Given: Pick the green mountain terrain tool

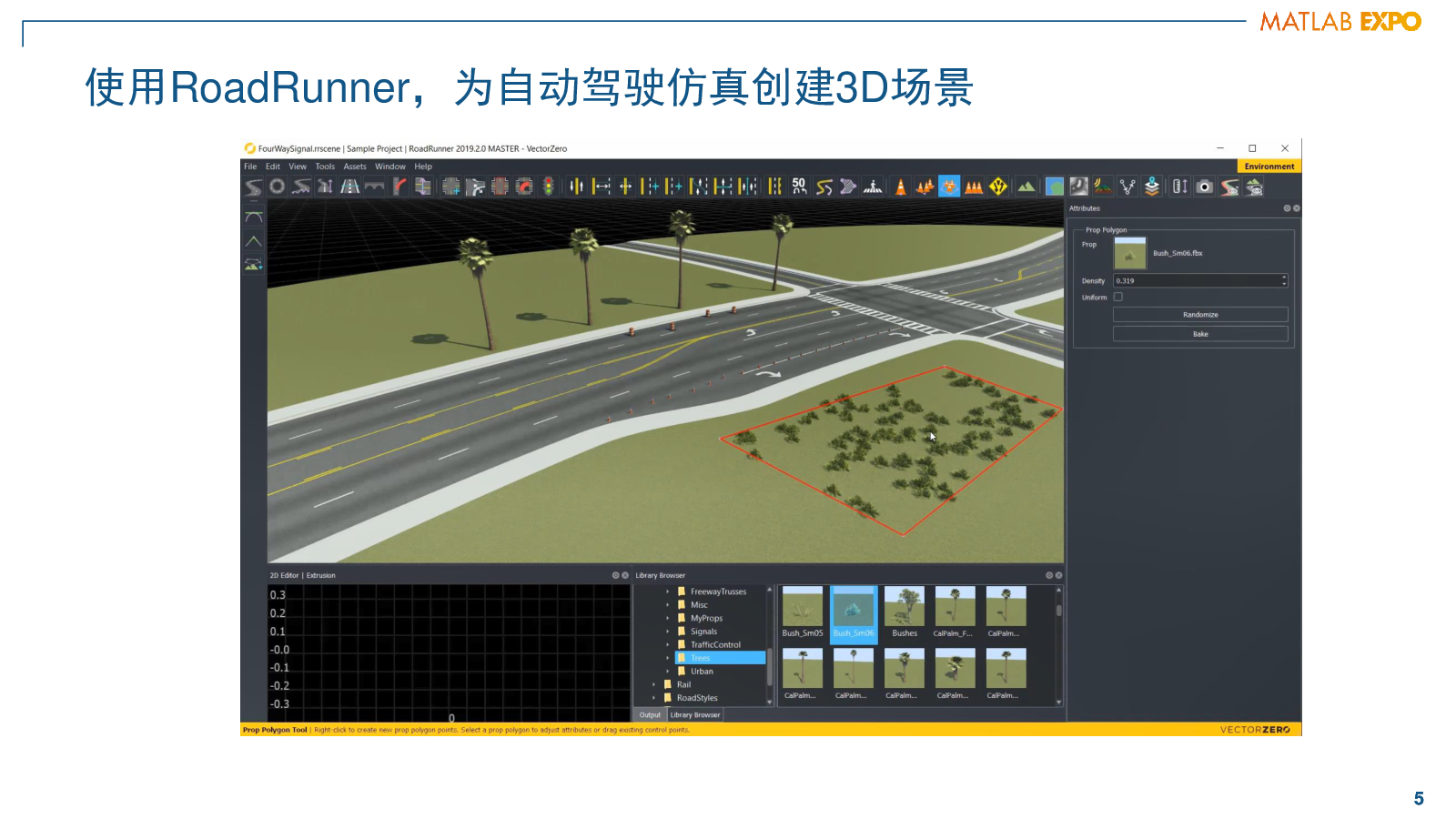Looking at the screenshot, I should click(x=1026, y=187).
